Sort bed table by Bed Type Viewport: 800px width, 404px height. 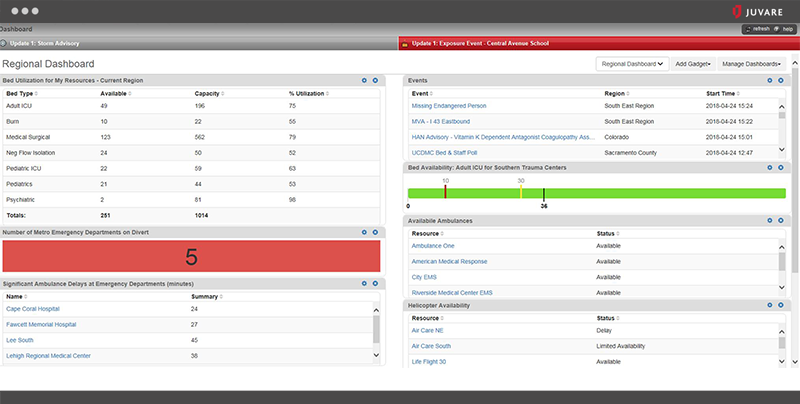(22, 94)
